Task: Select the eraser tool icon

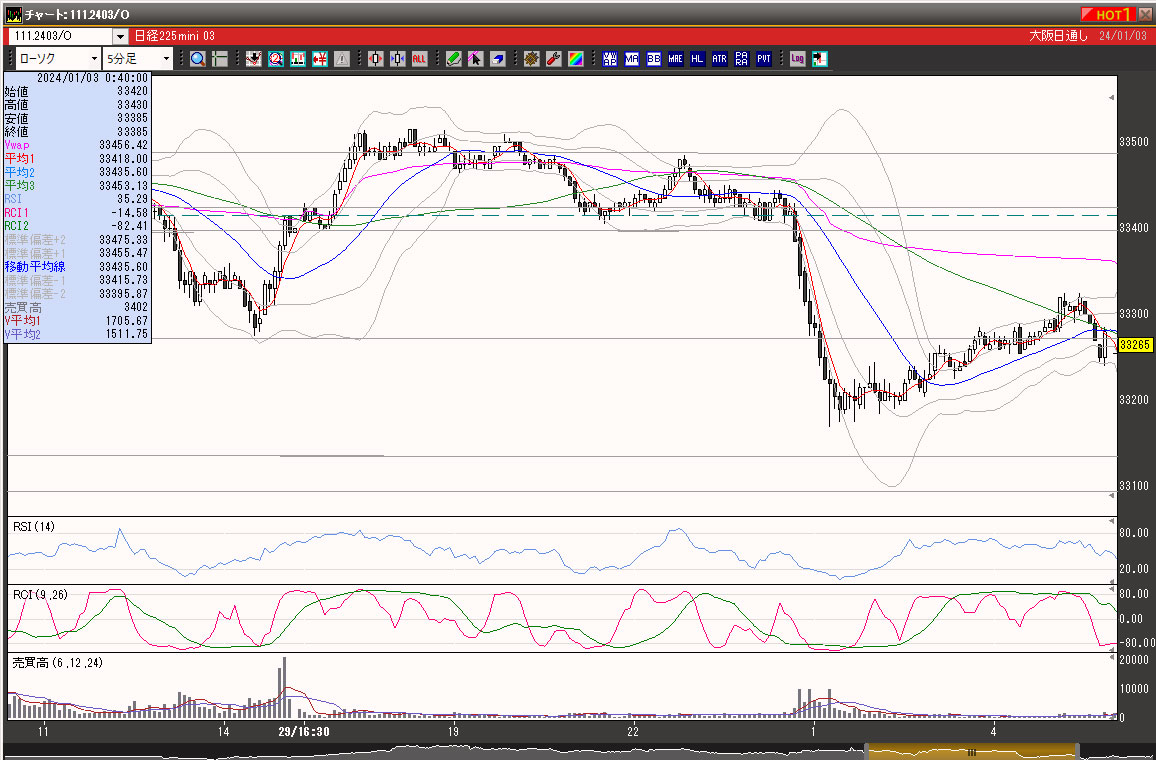Action: point(498,59)
